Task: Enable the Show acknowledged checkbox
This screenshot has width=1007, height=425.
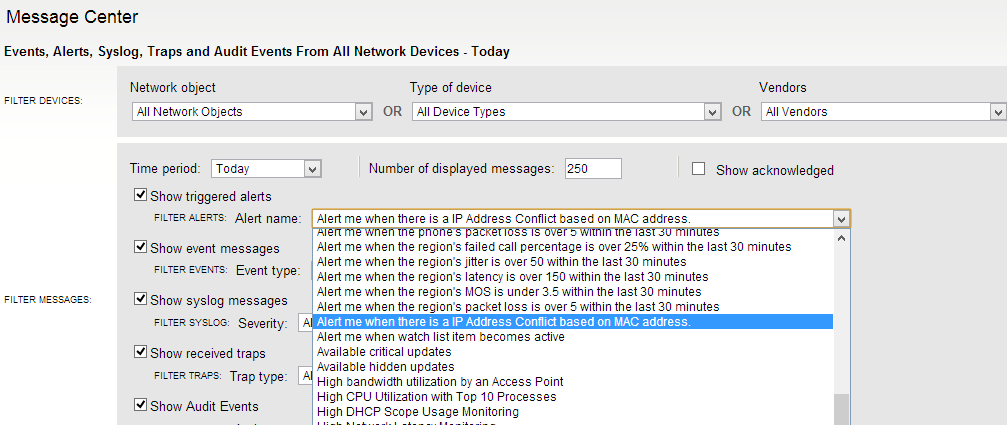Action: point(698,169)
